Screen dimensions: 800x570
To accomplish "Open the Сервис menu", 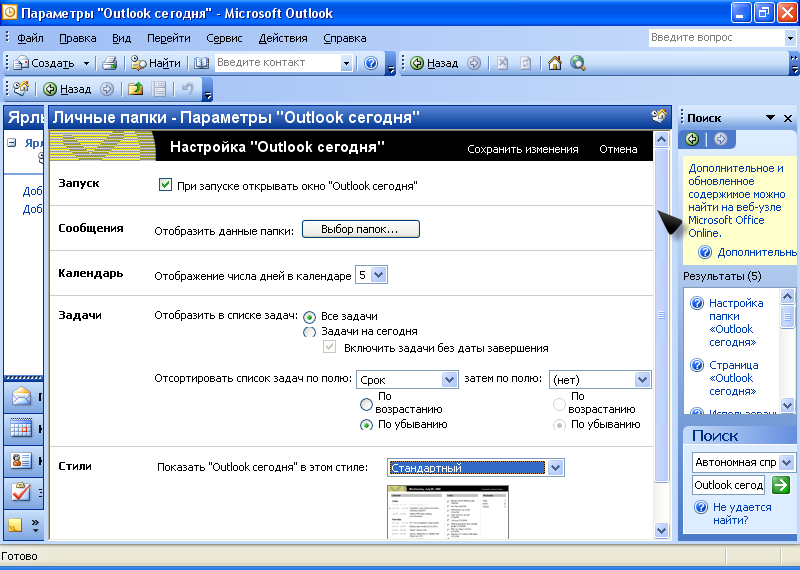I will [224, 38].
